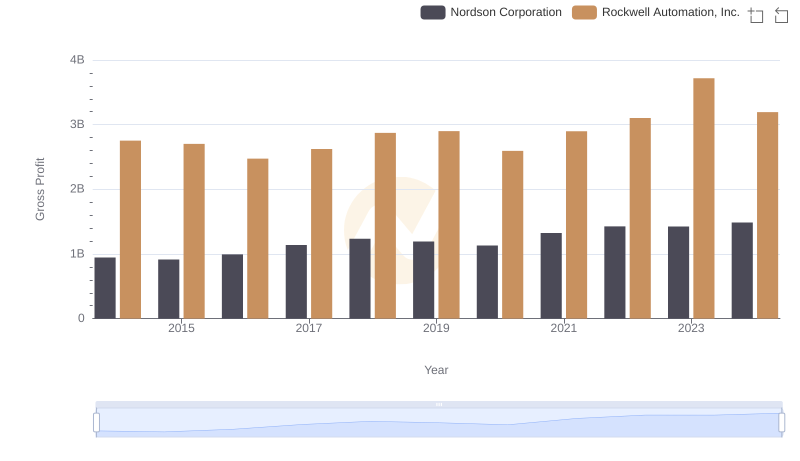The height and width of the screenshot is (461, 800).
Task: Click the 4B y-axis label
Action: point(77,60)
